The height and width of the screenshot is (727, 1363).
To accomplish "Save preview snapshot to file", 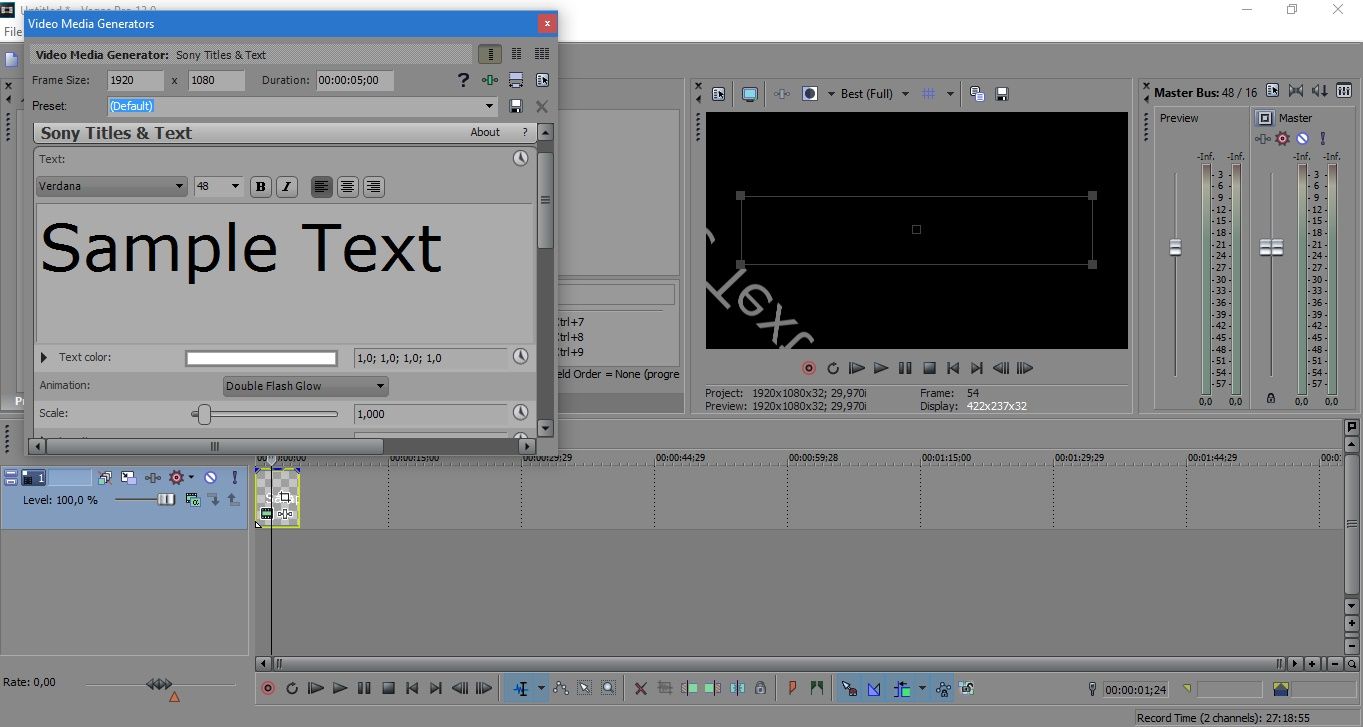I will click(x=1002, y=94).
